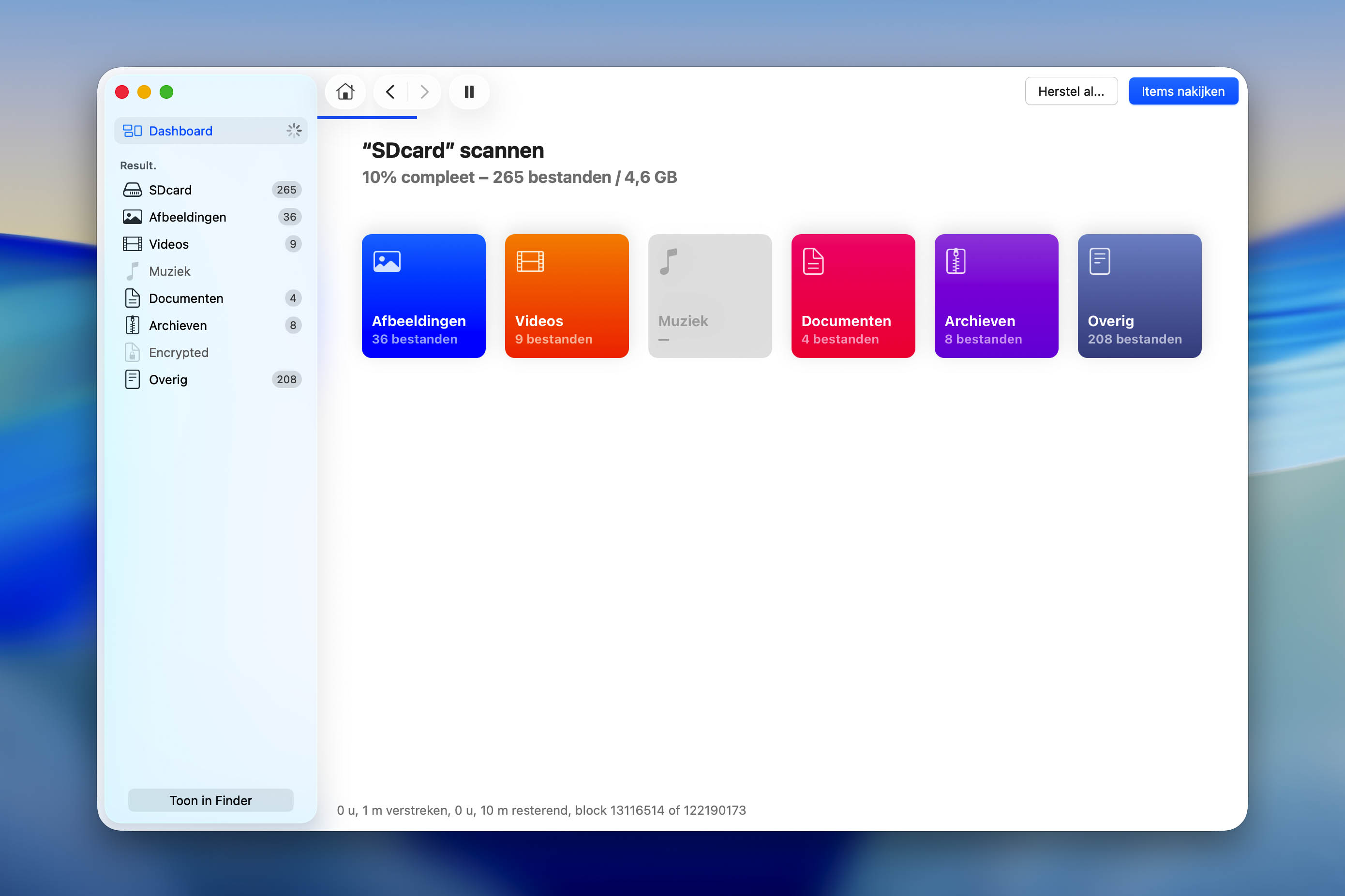Click the Afbeeldingen picture icon in sidebar

[x=133, y=217]
